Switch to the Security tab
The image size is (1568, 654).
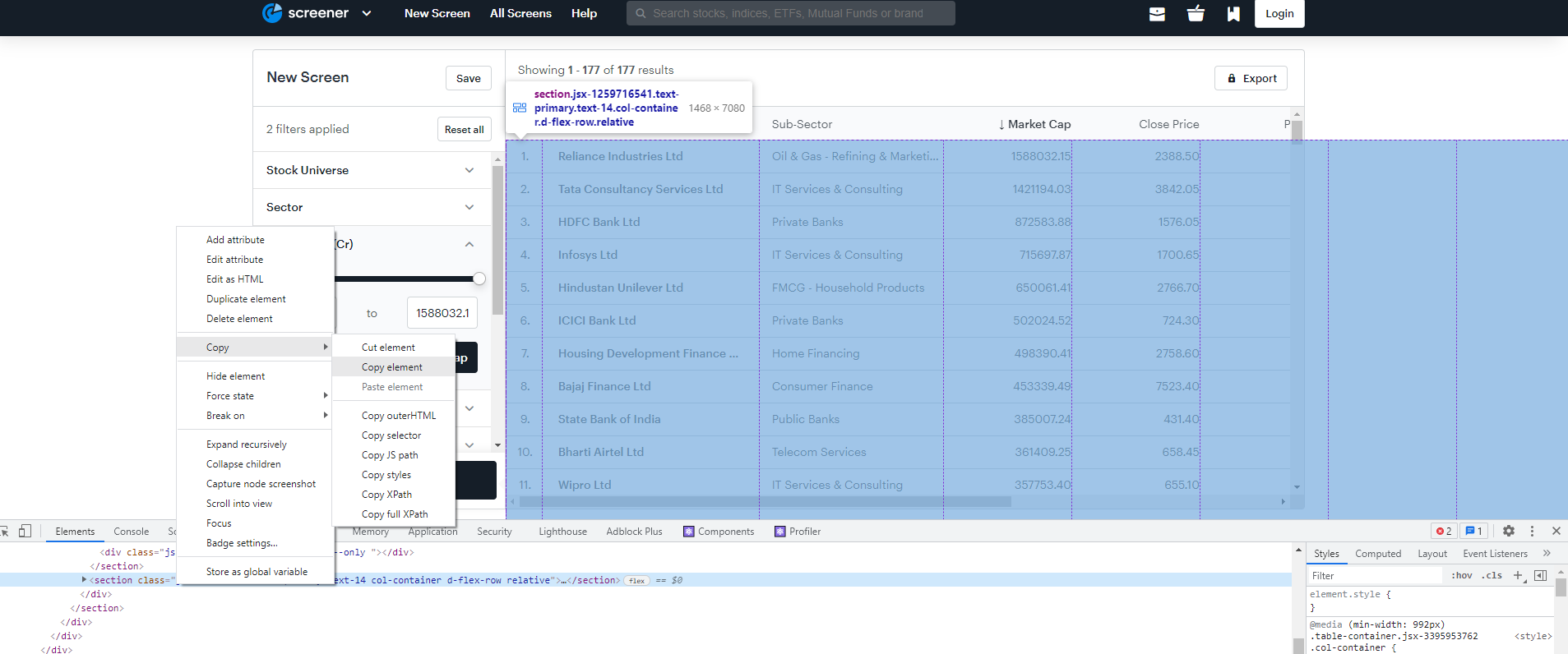[x=494, y=532]
